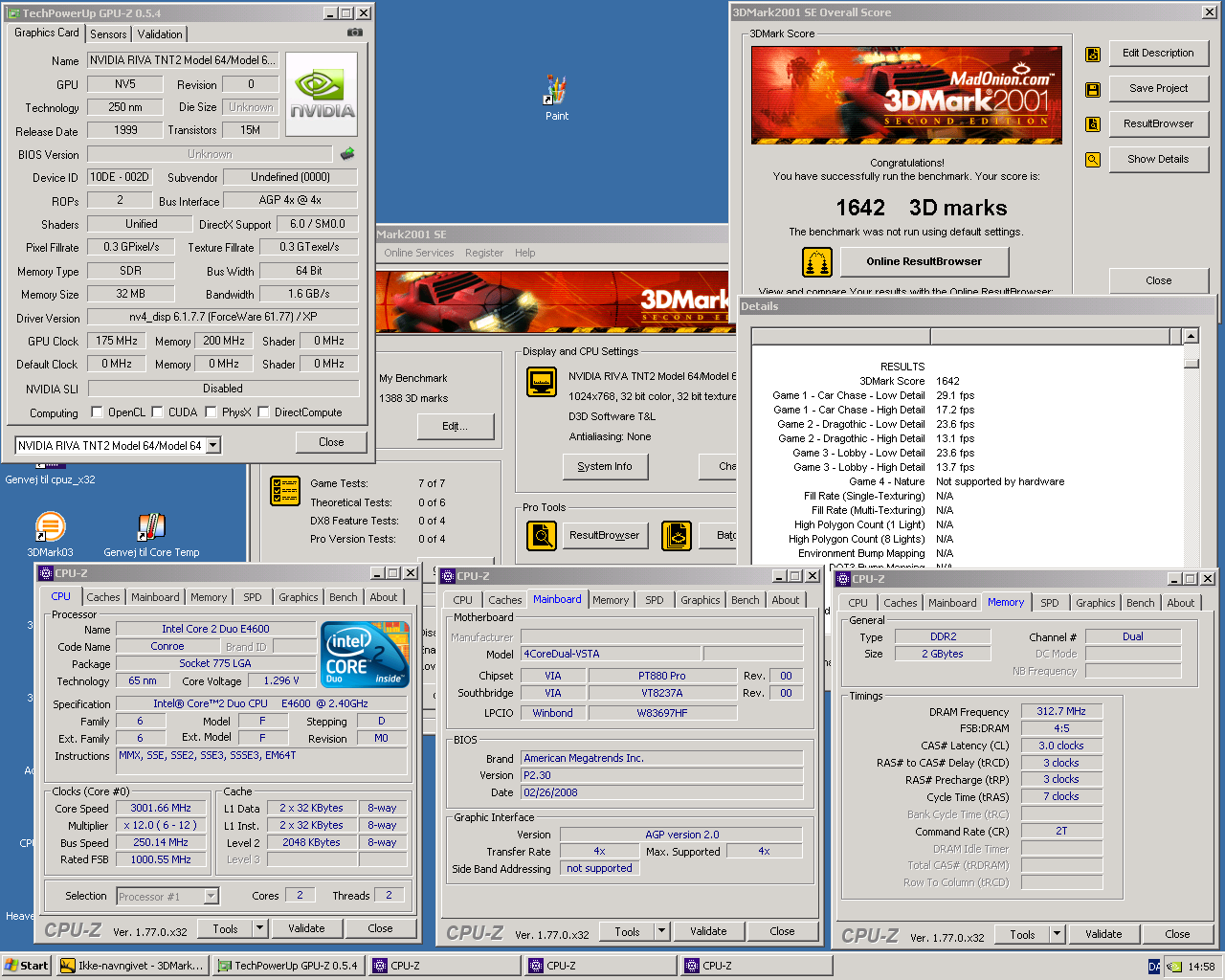Click the ResultBrowser icon in score window

[1093, 124]
